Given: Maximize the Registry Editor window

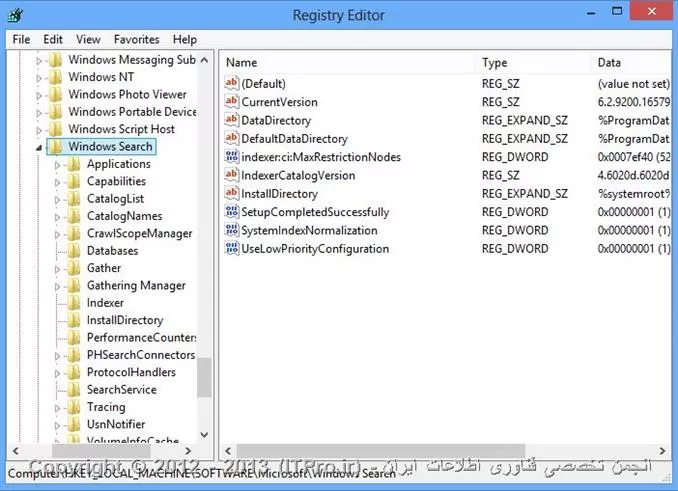Looking at the screenshot, I should point(617,11).
